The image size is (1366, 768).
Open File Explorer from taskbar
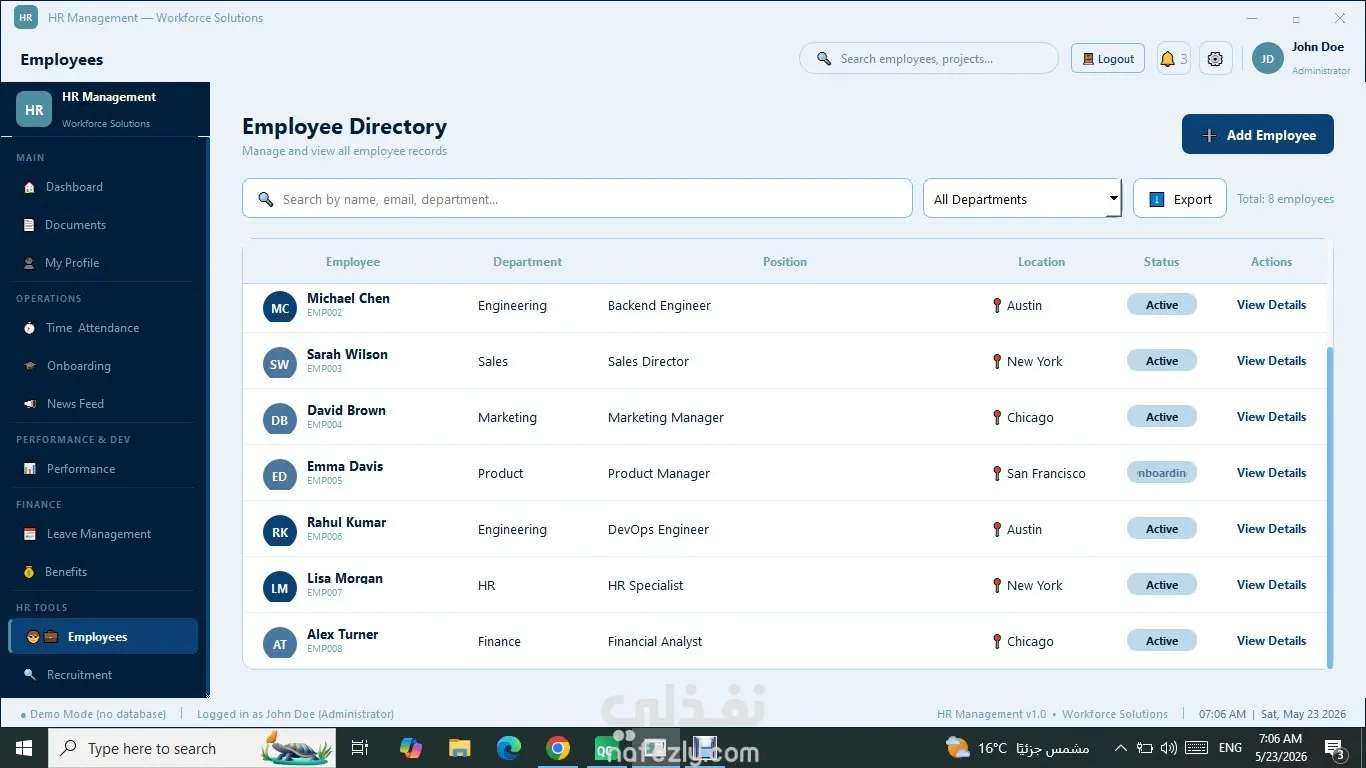459,748
